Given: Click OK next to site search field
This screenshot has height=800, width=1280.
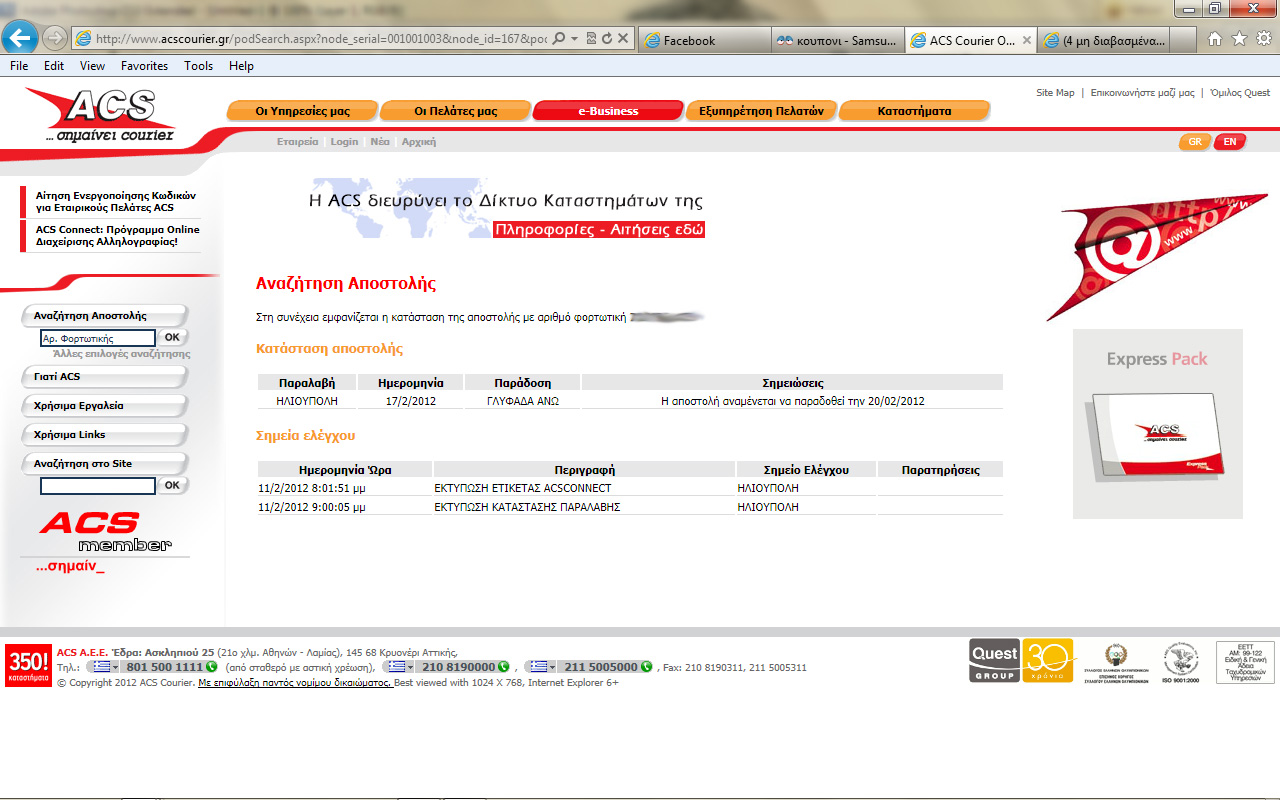Looking at the screenshot, I should [x=173, y=485].
